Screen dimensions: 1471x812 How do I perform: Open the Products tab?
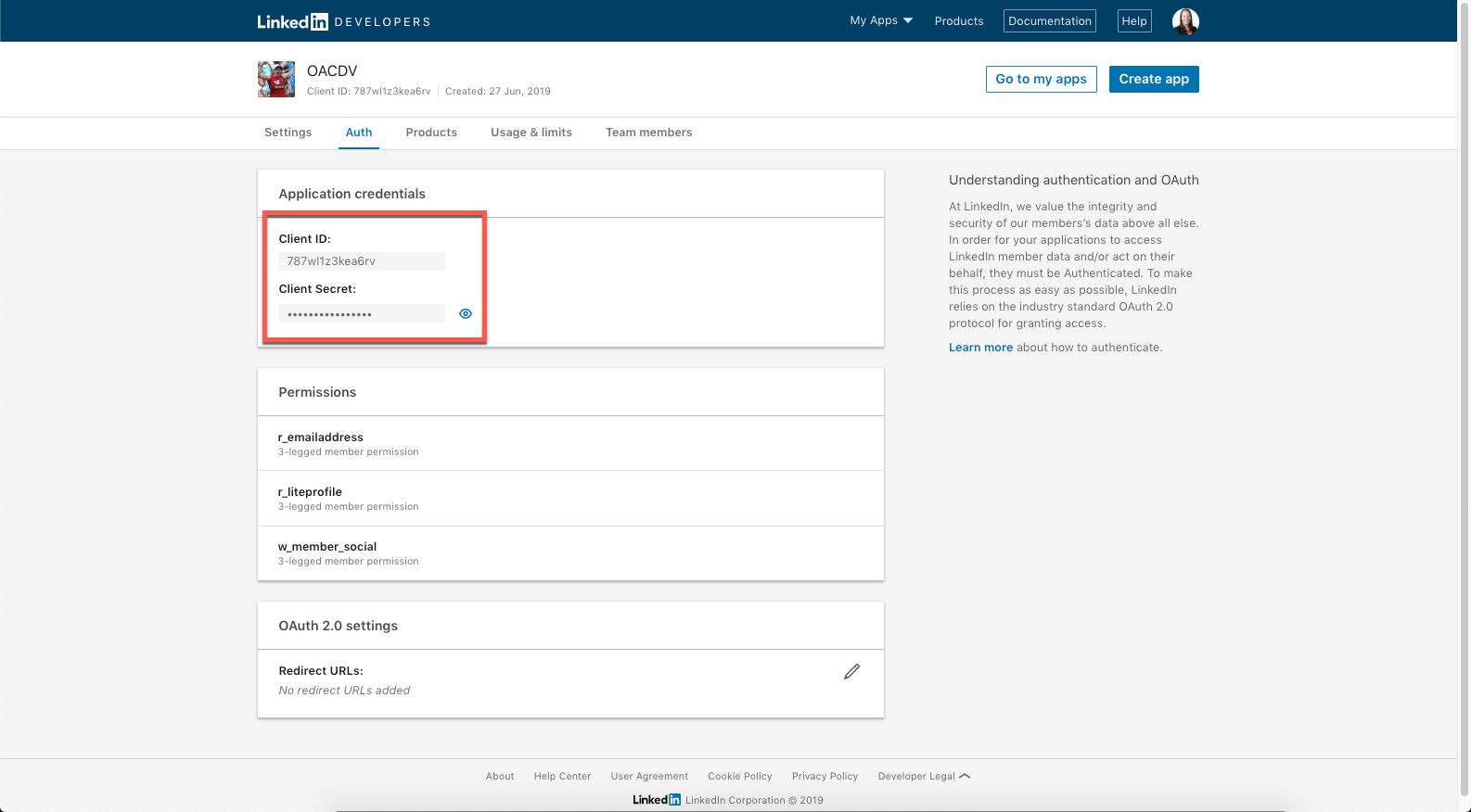pos(431,133)
